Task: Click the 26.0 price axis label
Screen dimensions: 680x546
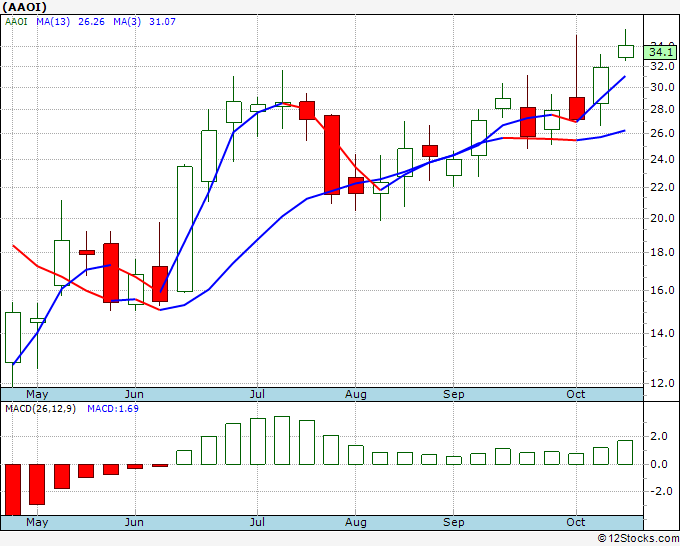Action: pos(662,133)
